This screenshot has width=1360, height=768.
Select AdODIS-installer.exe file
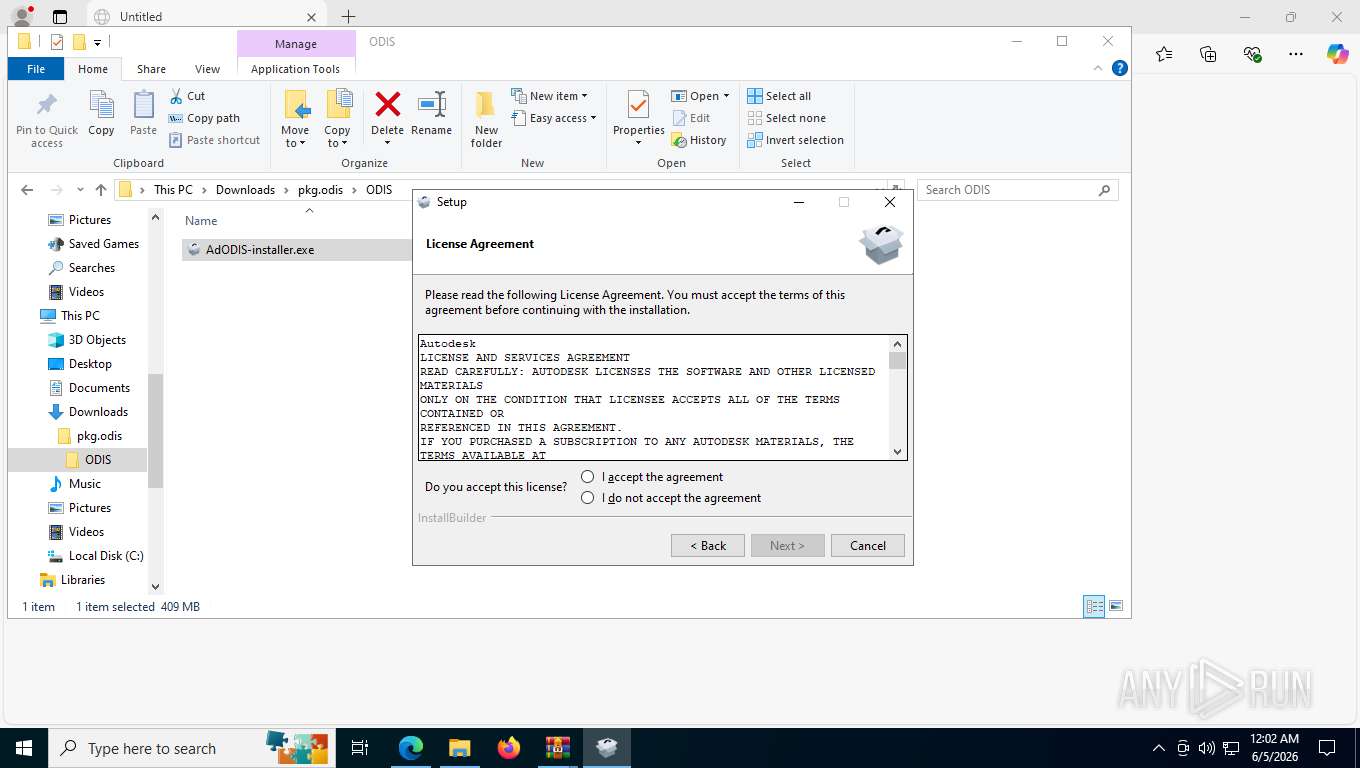tap(260, 250)
